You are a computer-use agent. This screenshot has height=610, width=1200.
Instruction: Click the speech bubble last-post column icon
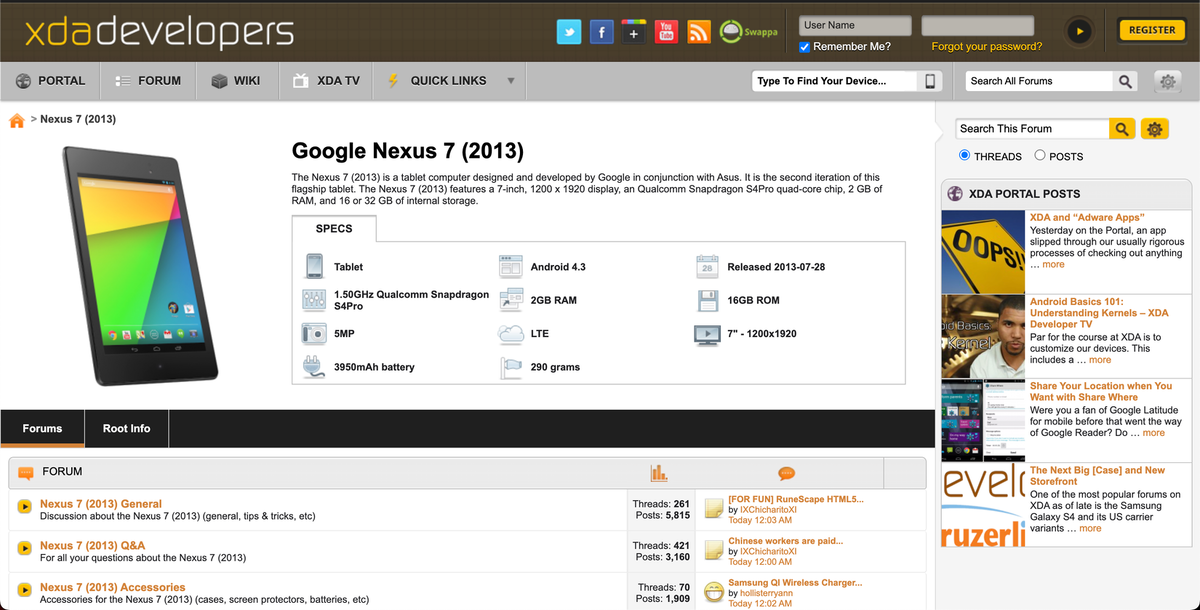tap(786, 473)
